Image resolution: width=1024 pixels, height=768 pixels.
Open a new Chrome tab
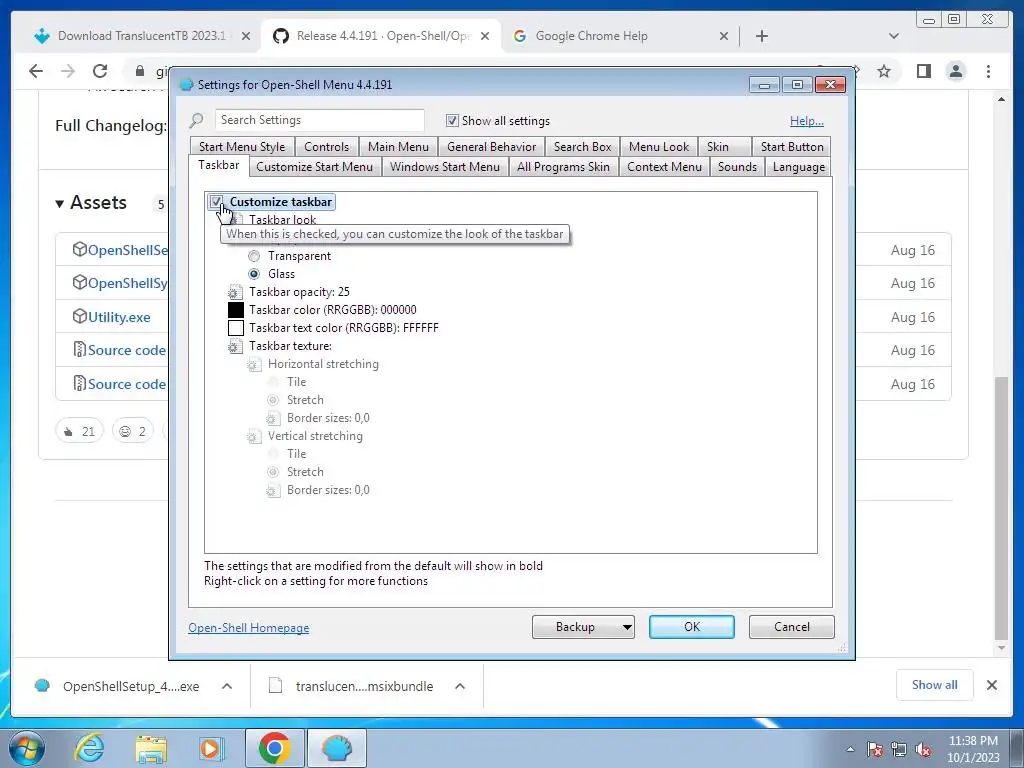pos(761,36)
